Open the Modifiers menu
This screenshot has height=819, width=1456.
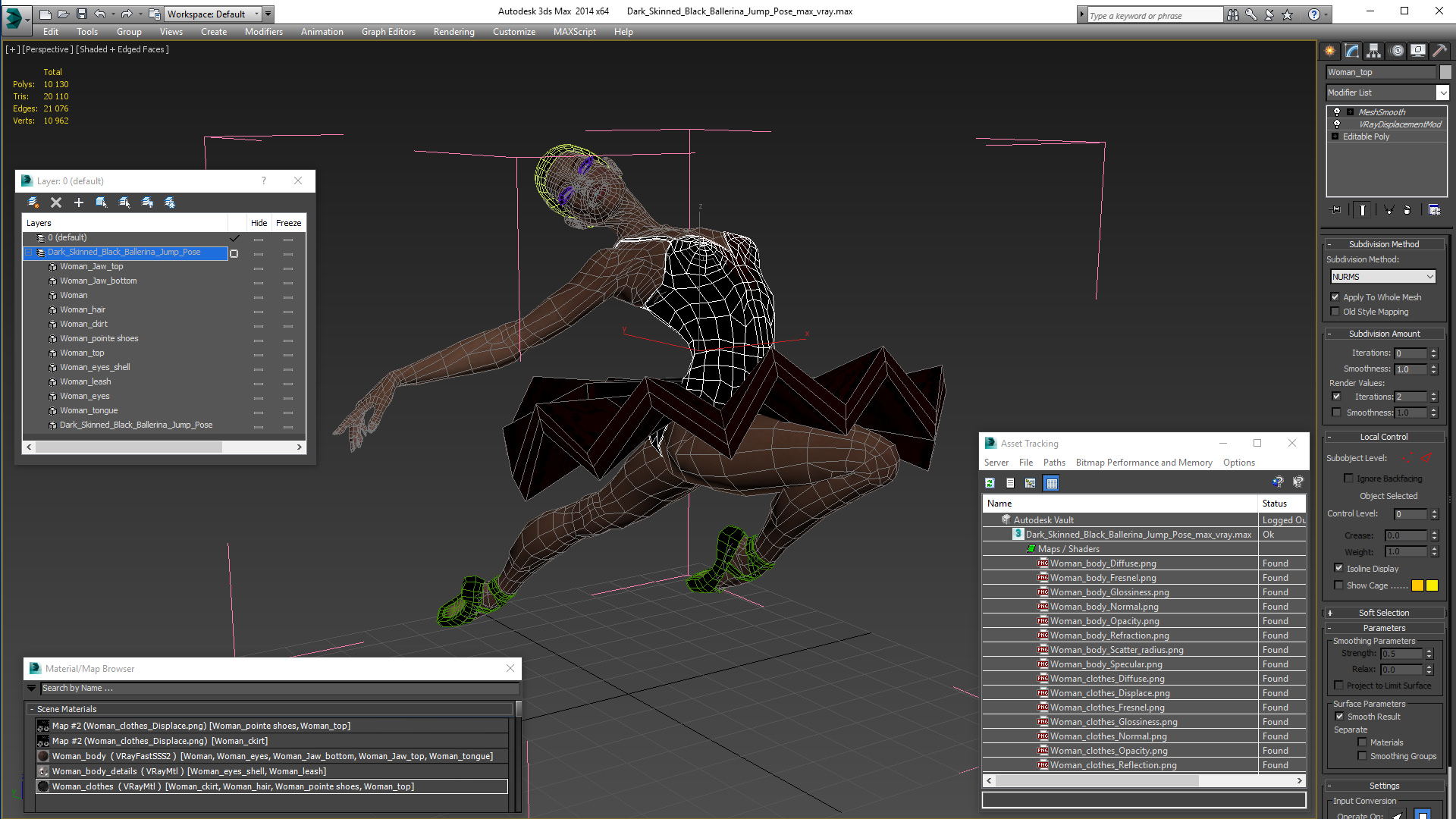coord(263,32)
